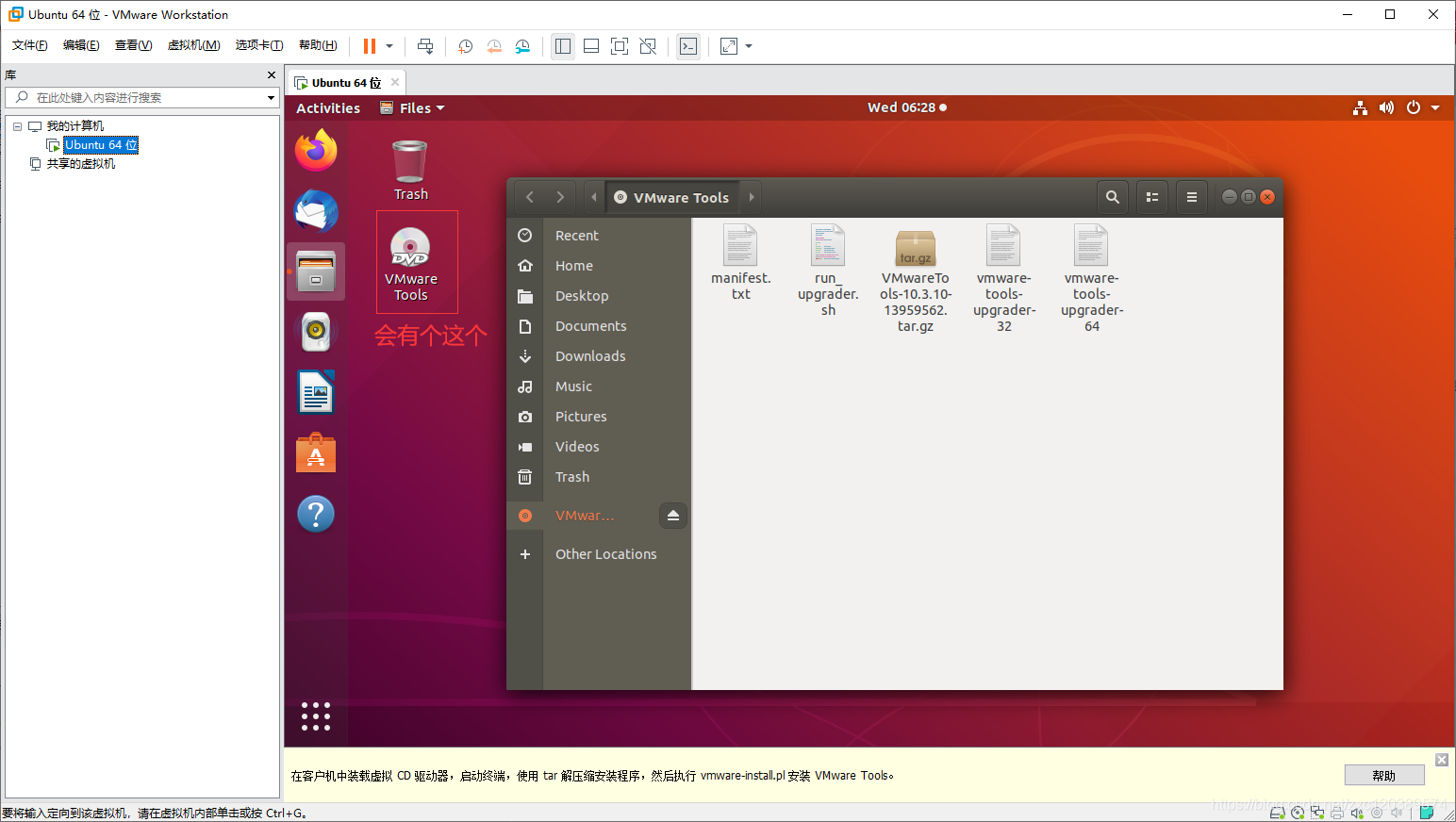Toggle the console view button

click(688, 46)
